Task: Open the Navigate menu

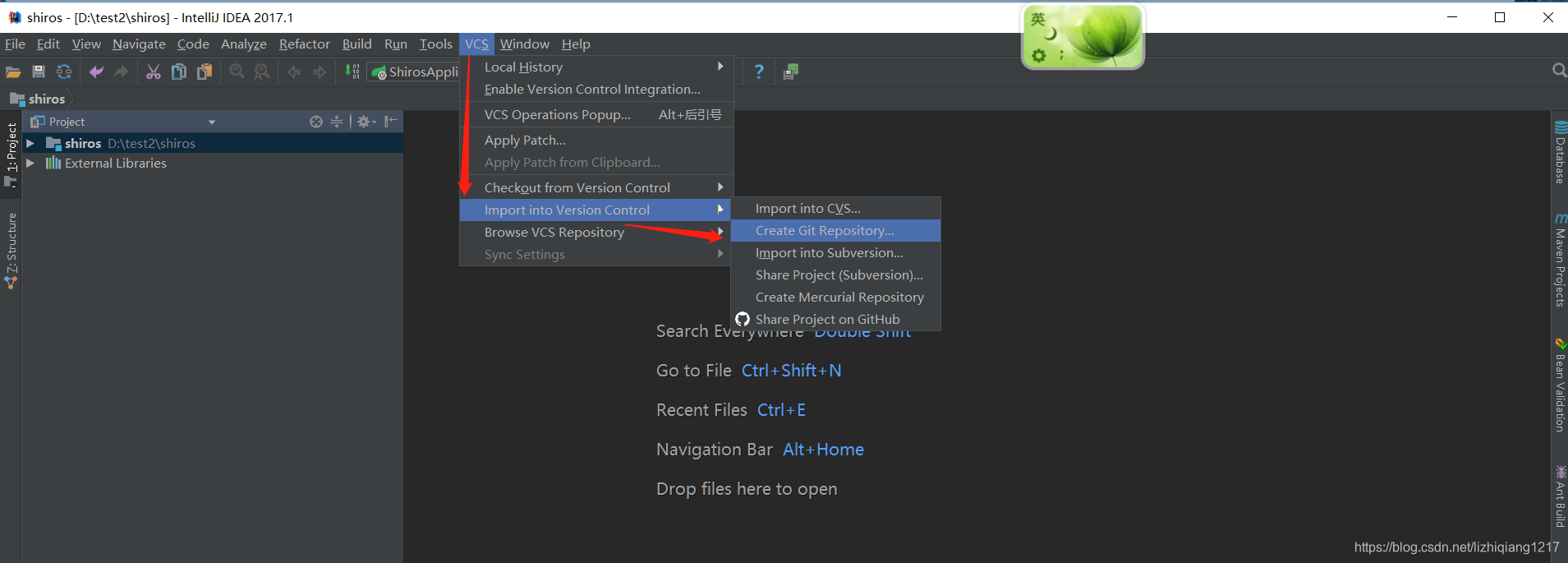Action: click(139, 44)
